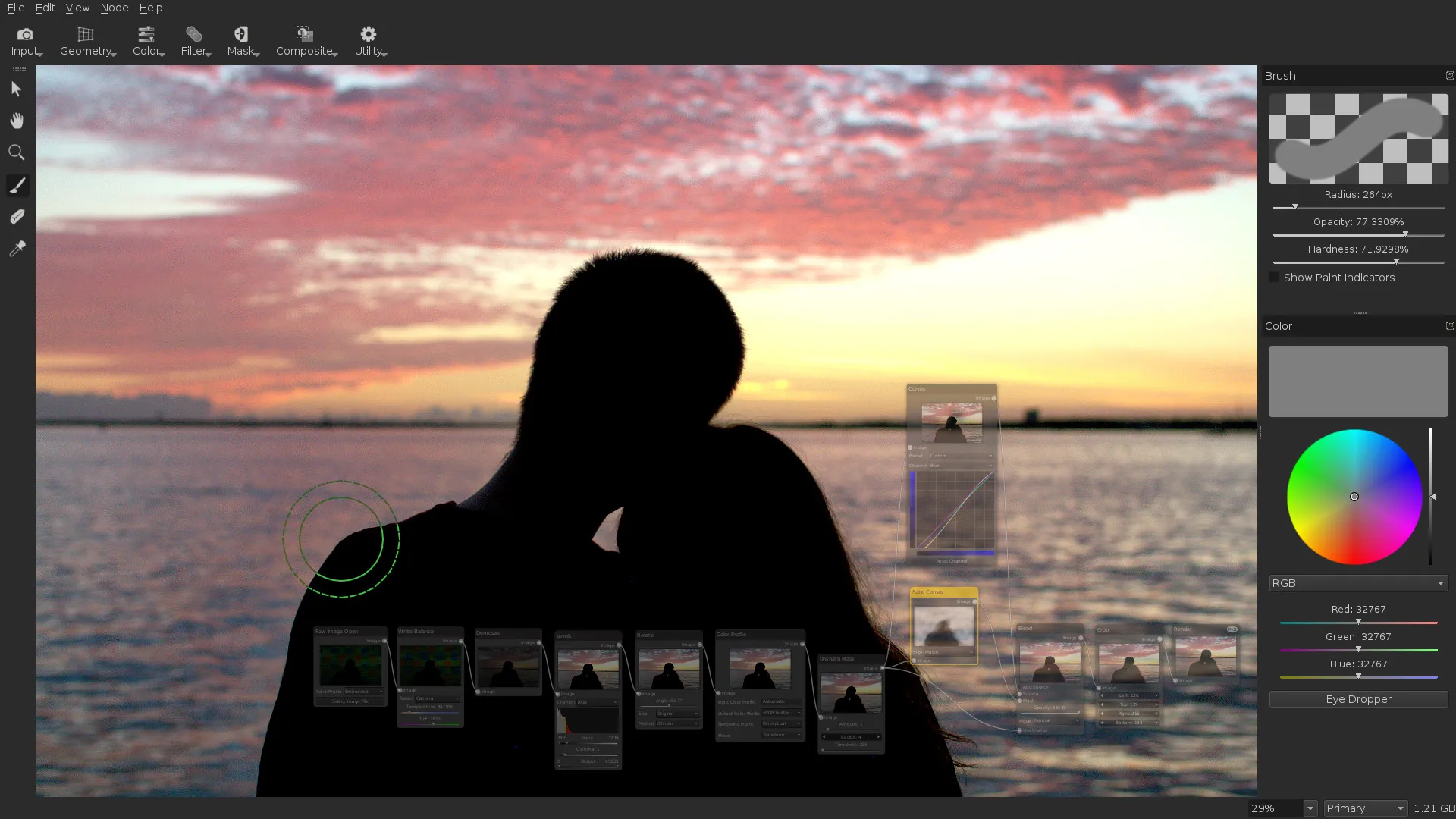Select the eyedropper tool in the left toolbar
Screen dimensions: 1456x819
[x=16, y=249]
